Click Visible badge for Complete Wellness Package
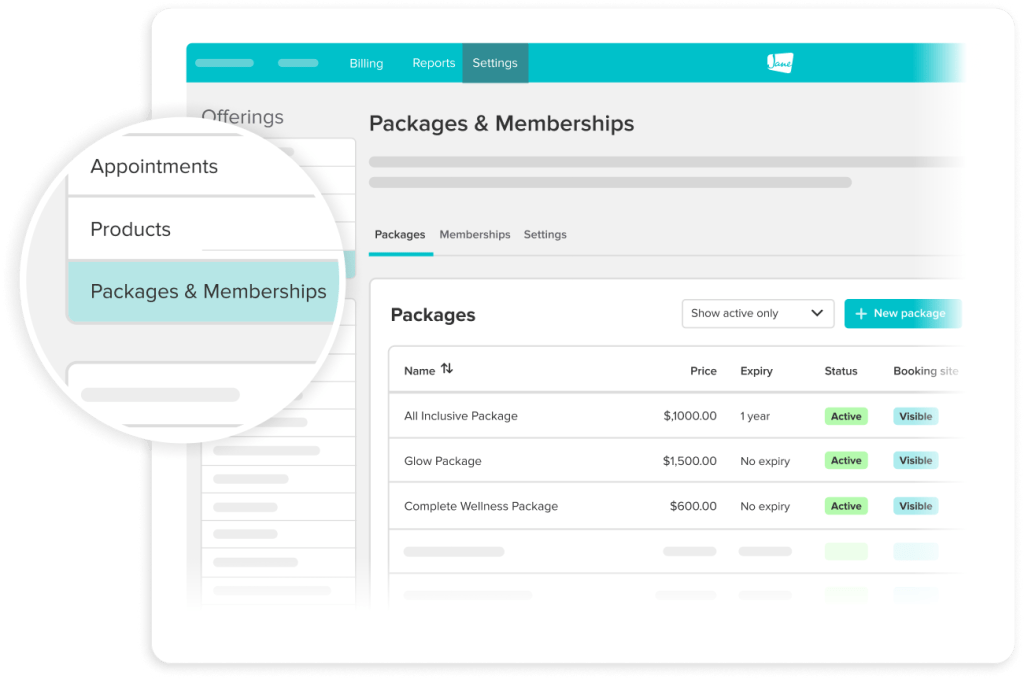Viewport: 1024px width, 679px height. [x=915, y=506]
